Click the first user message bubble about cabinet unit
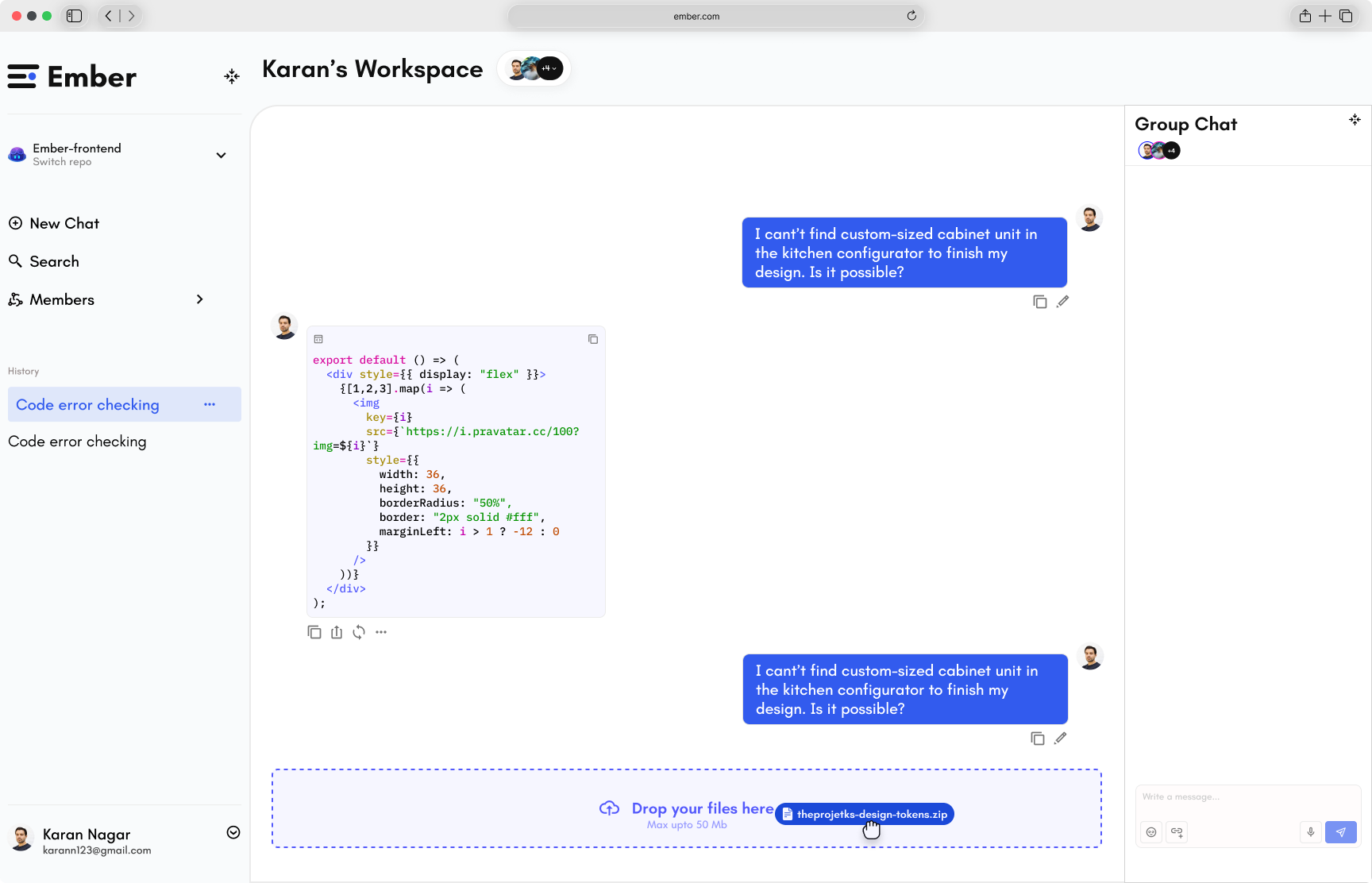This screenshot has height=883, width=1372. (x=904, y=253)
